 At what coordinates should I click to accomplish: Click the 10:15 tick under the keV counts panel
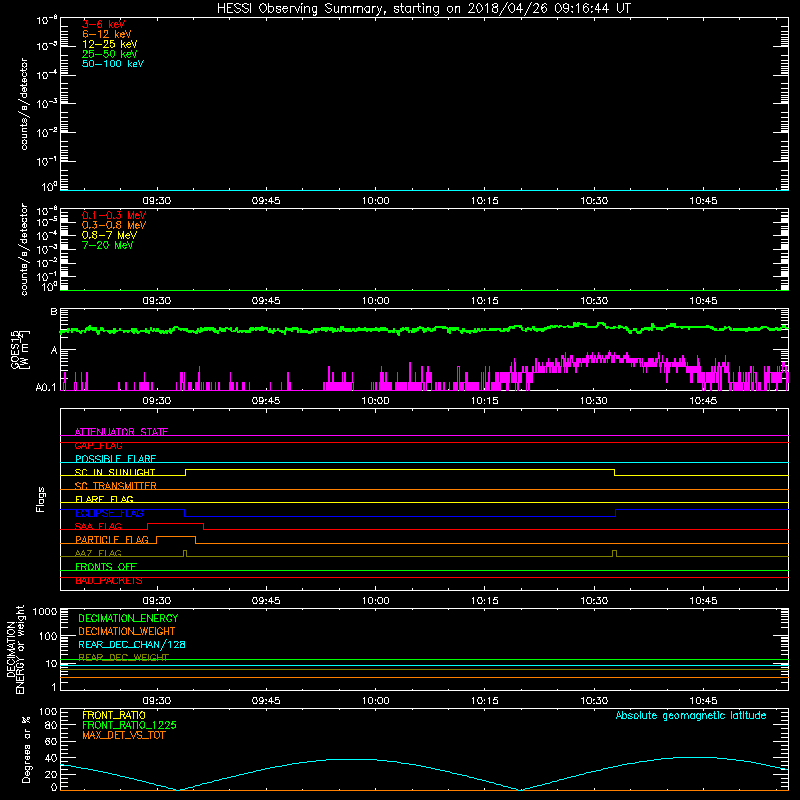point(485,201)
